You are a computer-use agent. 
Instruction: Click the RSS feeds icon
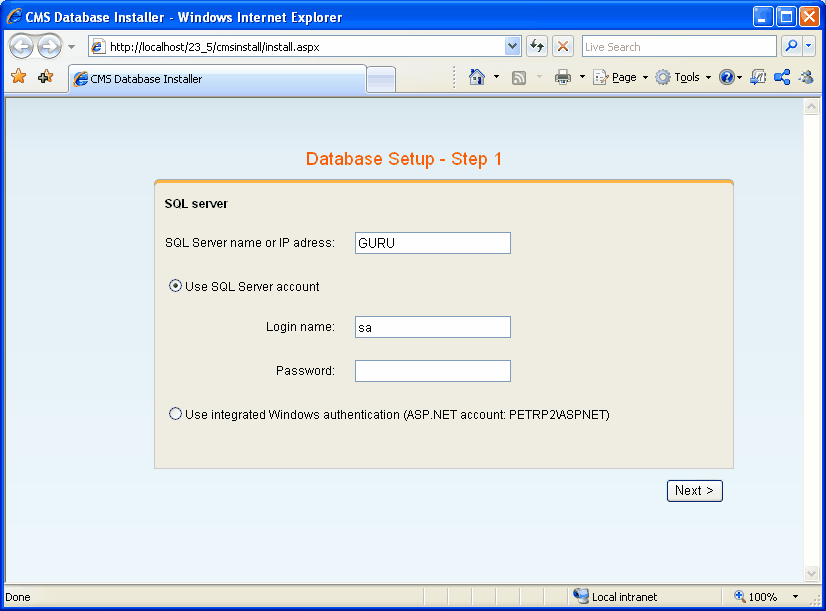[x=519, y=77]
